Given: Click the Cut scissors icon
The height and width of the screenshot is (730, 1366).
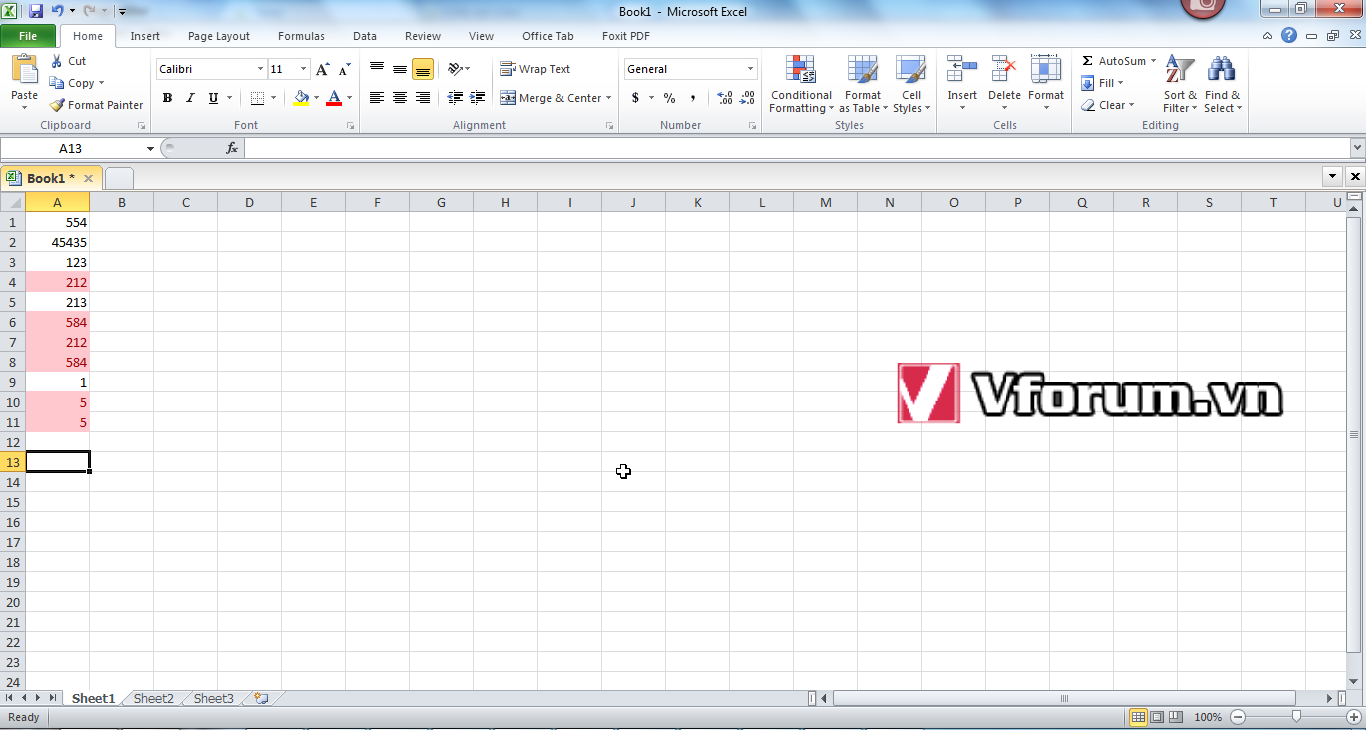Looking at the screenshot, I should point(57,61).
